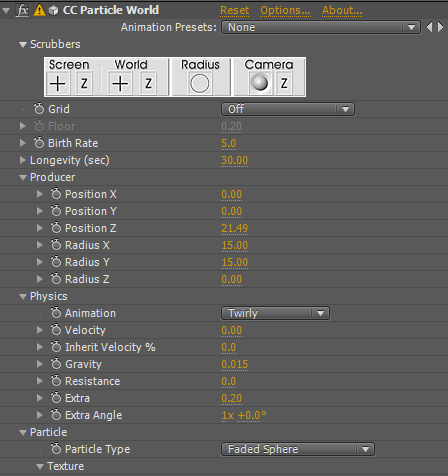Open the Particle Type Faded Sphere dropdown

tap(298, 449)
